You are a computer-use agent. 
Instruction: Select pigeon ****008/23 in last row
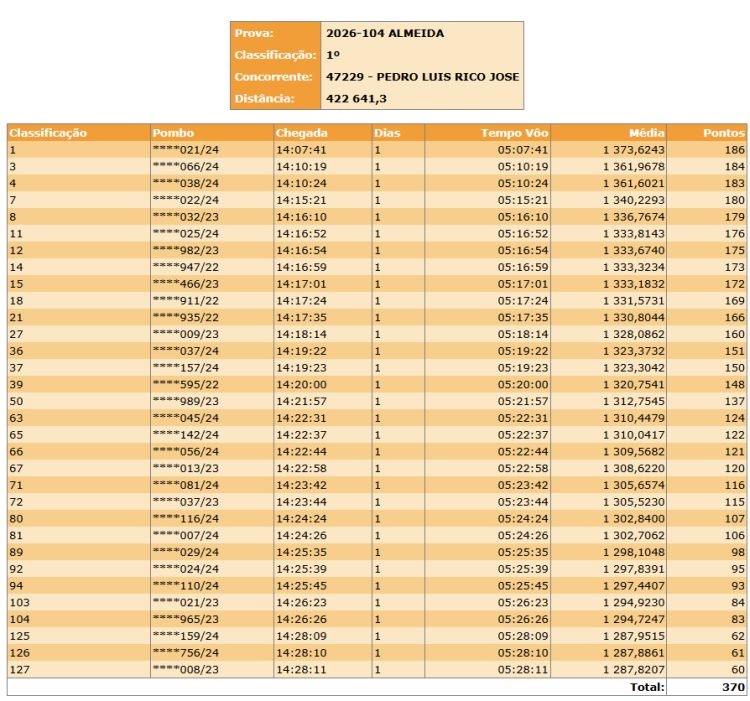coord(185,670)
